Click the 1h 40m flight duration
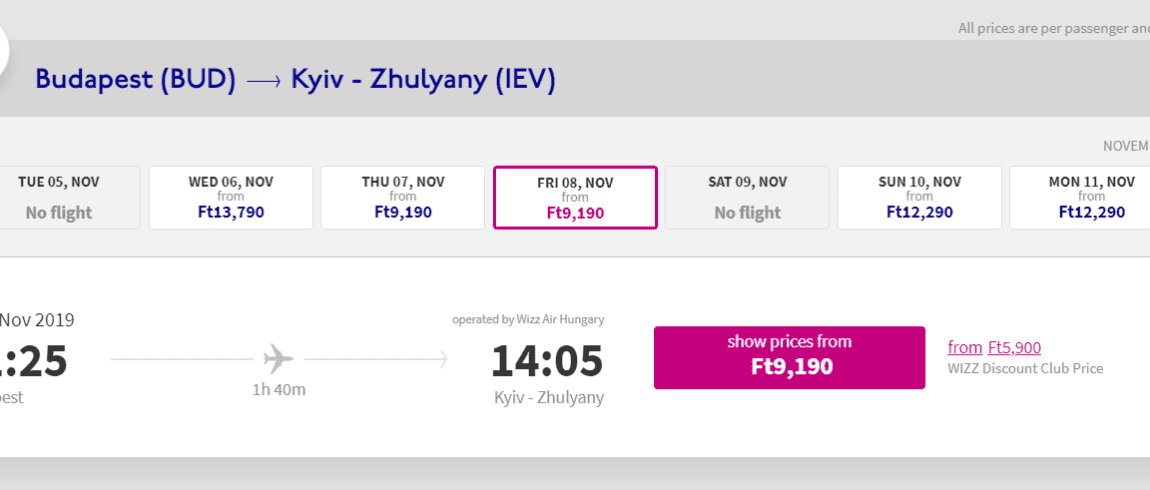Screen dimensions: 1150x490 pos(278,390)
